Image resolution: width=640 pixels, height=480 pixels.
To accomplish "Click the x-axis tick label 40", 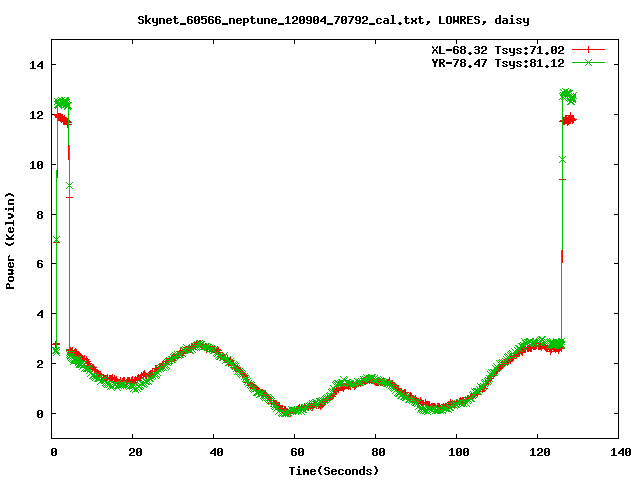I will [216, 452].
